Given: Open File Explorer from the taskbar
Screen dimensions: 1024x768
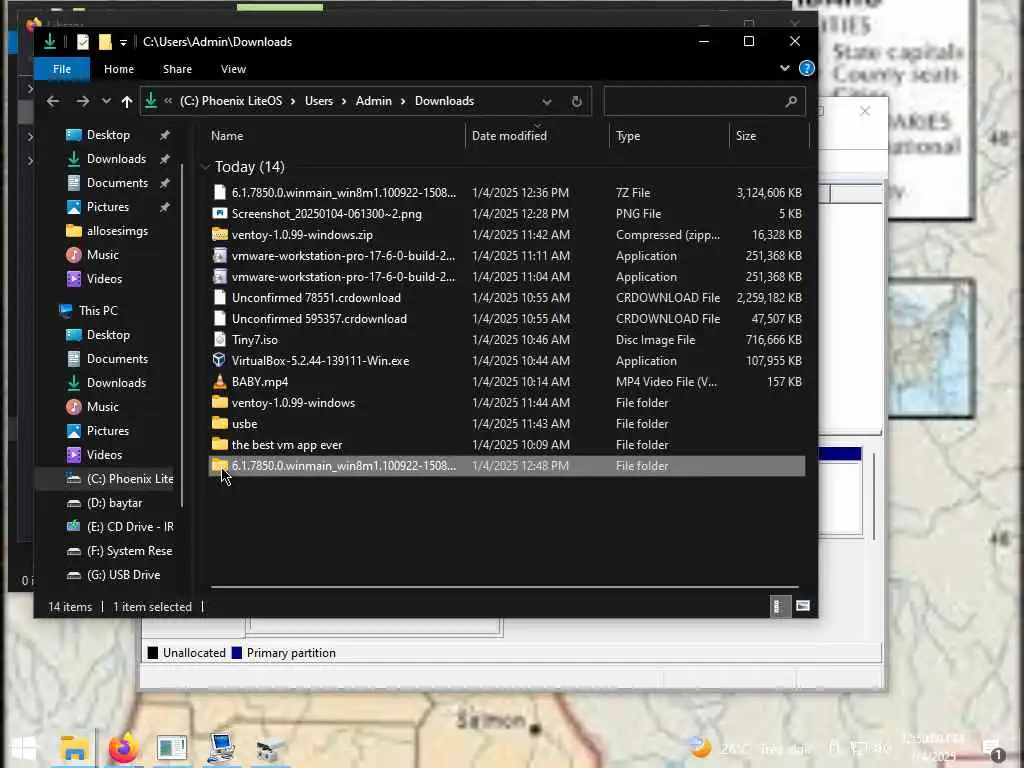Looking at the screenshot, I should coord(74,748).
